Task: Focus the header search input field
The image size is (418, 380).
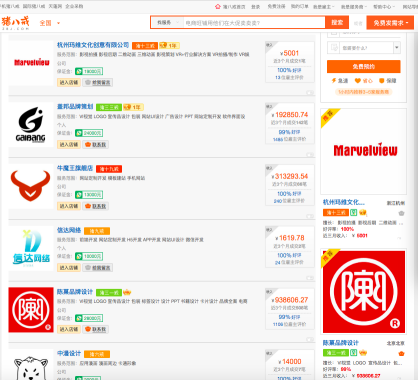Action: pyautogui.click(x=254, y=23)
